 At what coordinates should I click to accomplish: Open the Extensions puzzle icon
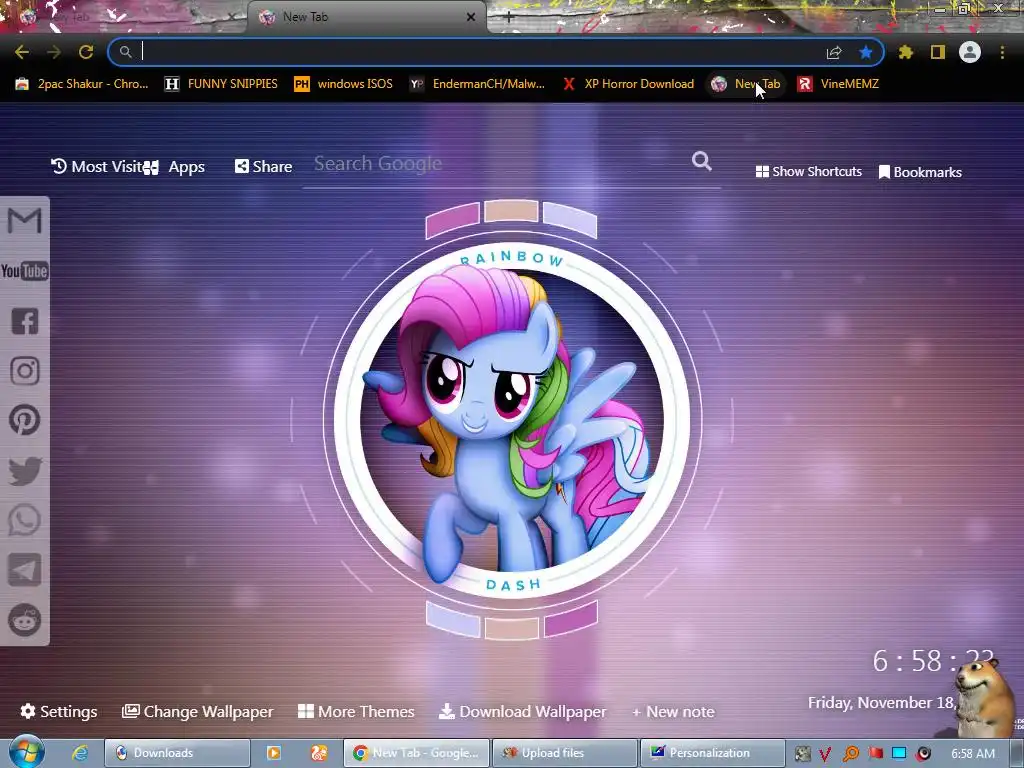905,52
